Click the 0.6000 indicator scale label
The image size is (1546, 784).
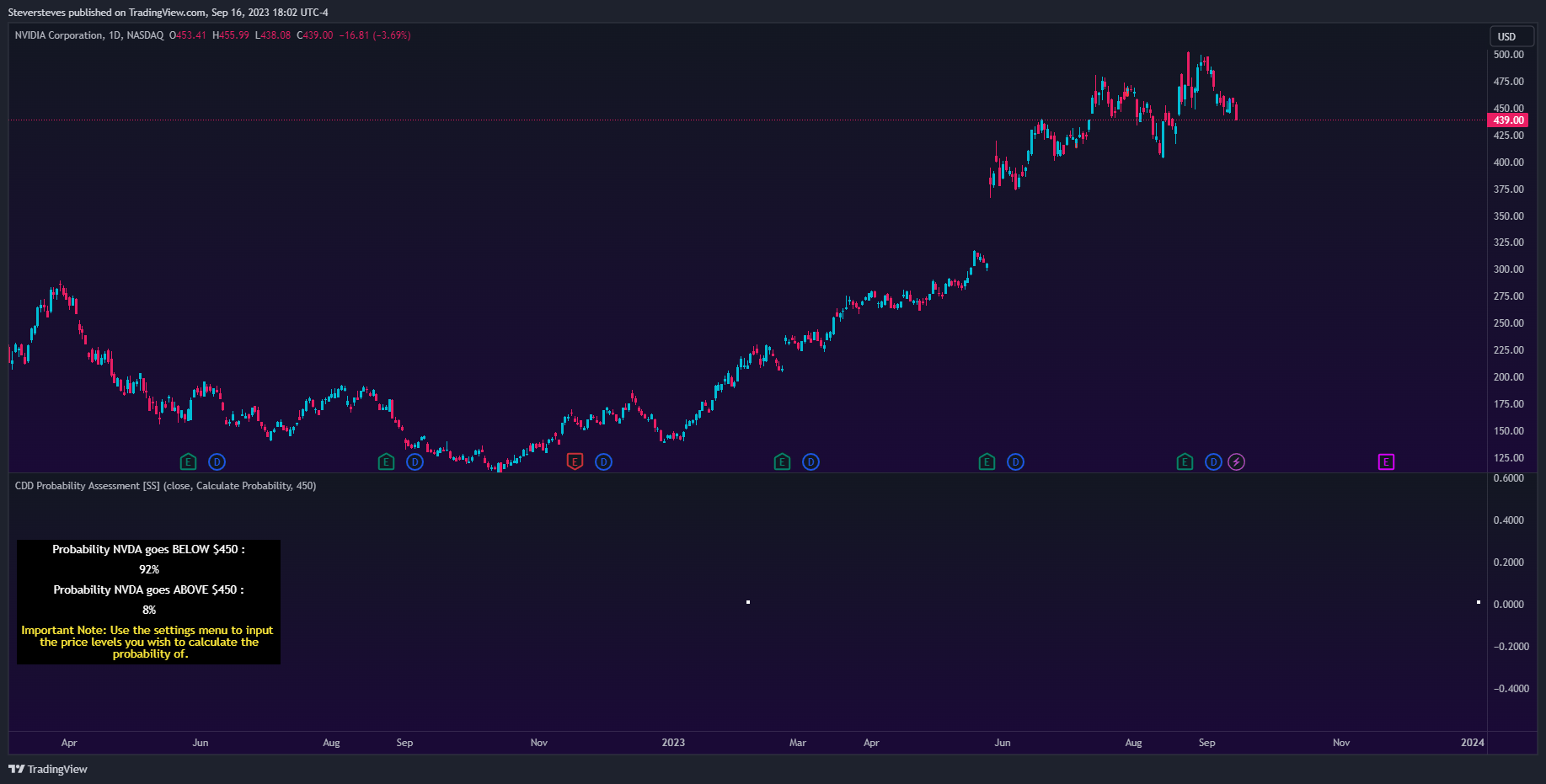click(1508, 478)
